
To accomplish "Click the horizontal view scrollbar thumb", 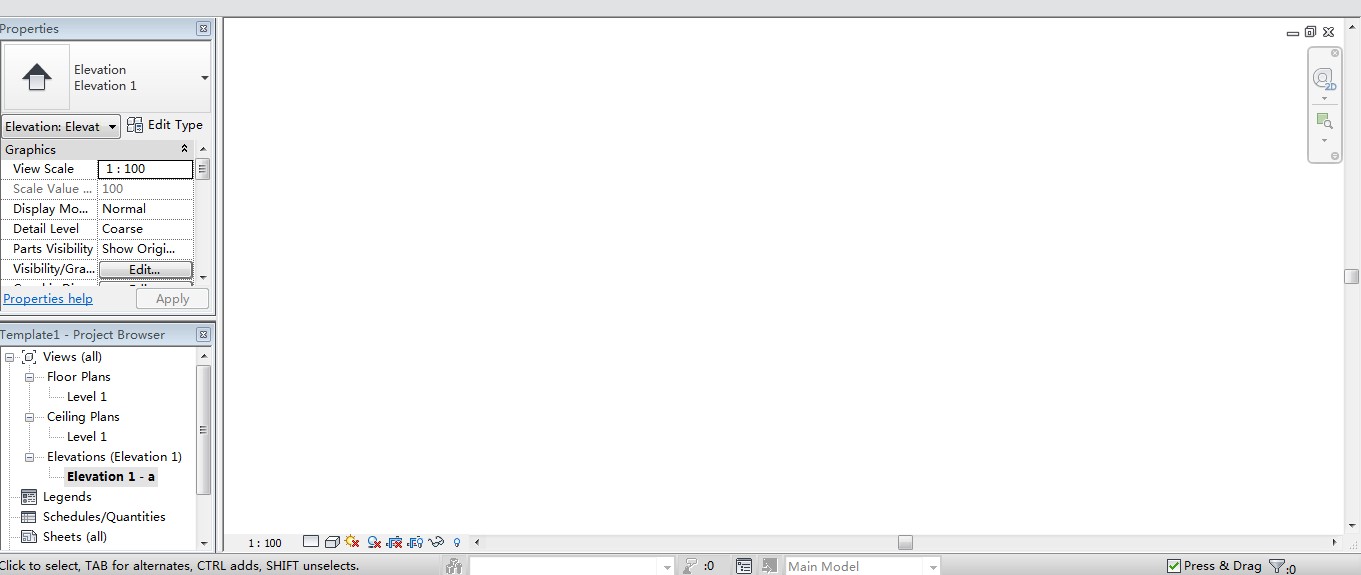I will [x=905, y=542].
